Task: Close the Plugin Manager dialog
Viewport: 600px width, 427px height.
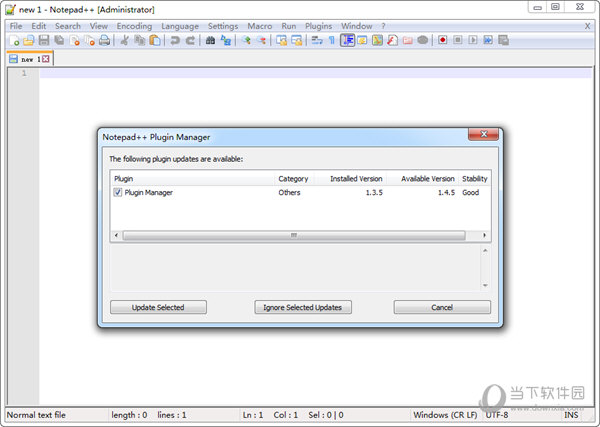Action: [484, 134]
